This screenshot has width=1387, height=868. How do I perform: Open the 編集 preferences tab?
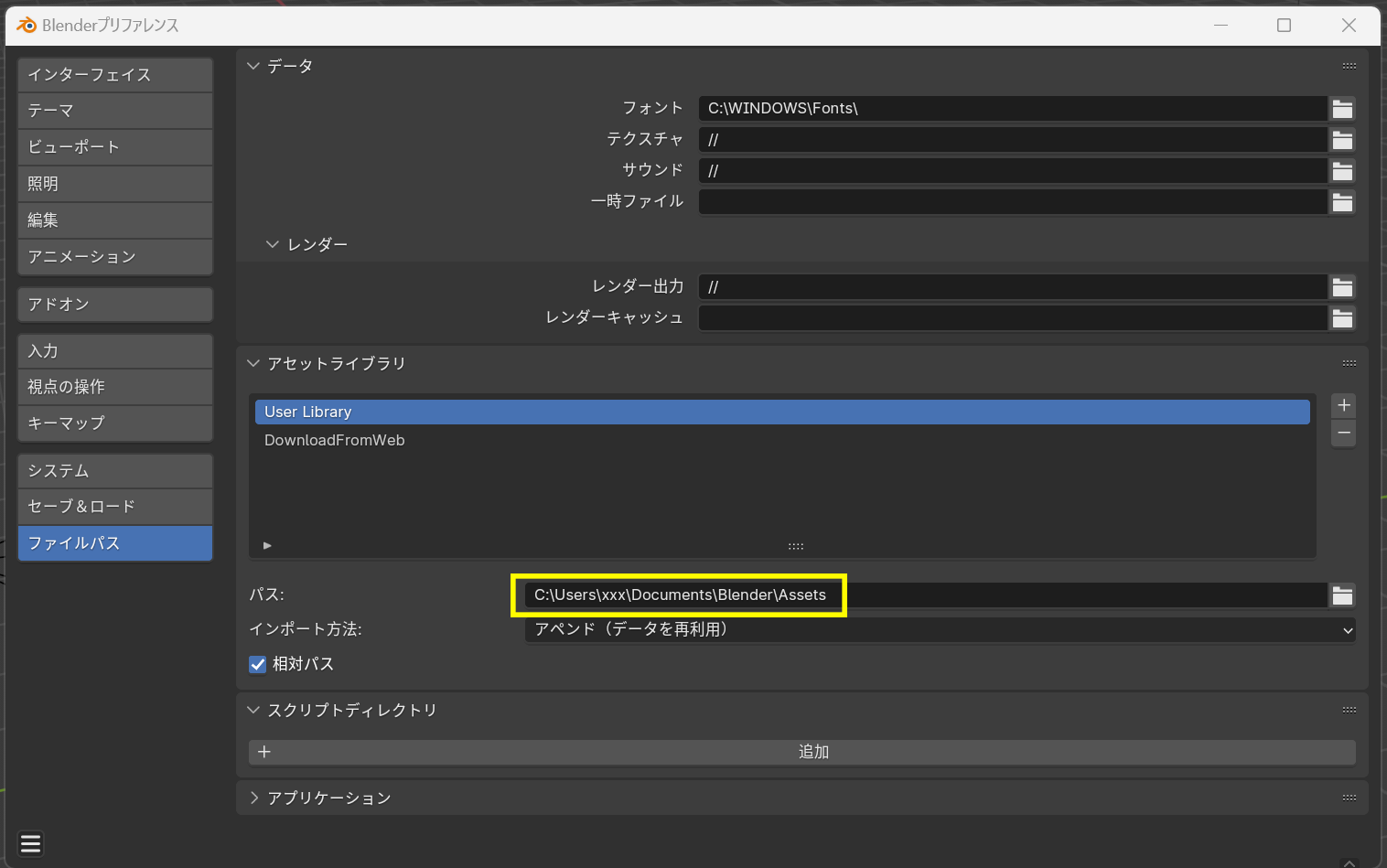pyautogui.click(x=115, y=220)
